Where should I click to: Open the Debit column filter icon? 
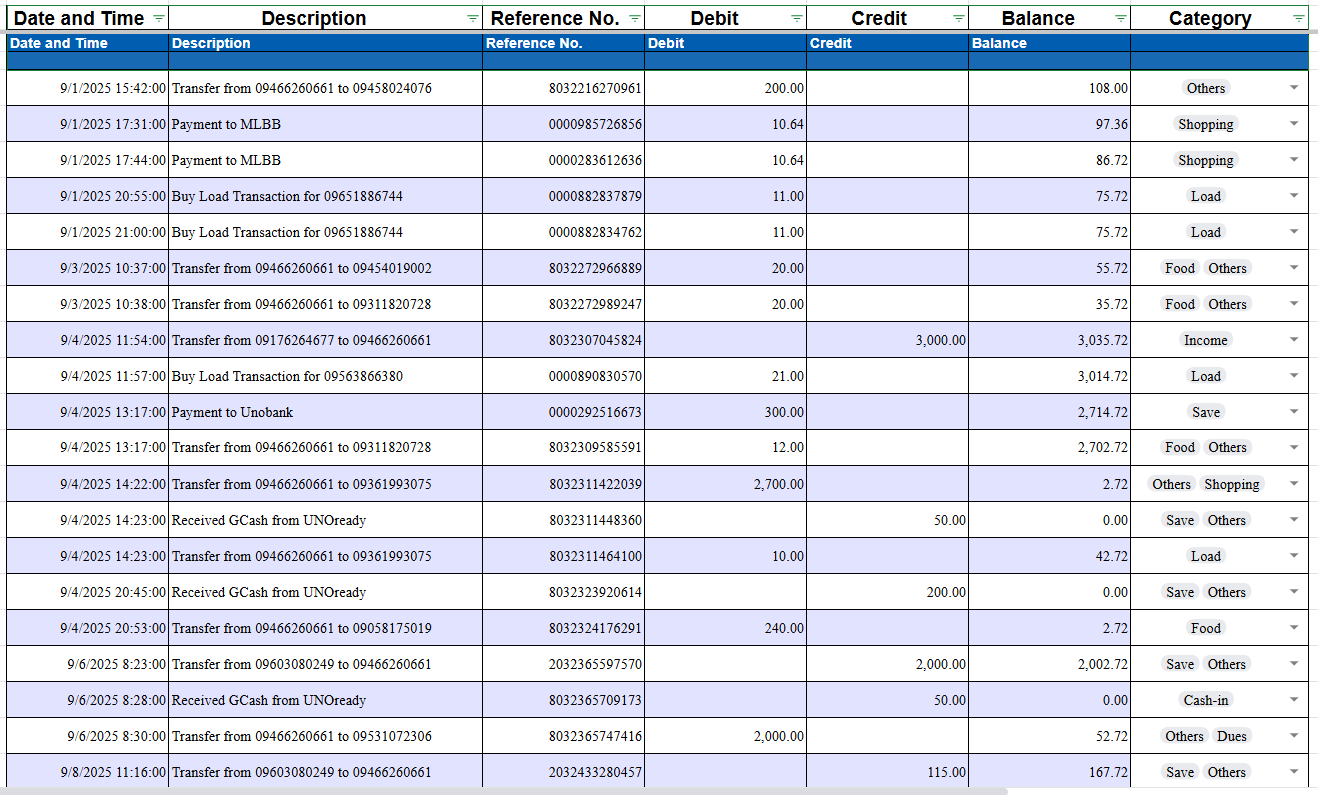tap(796, 19)
